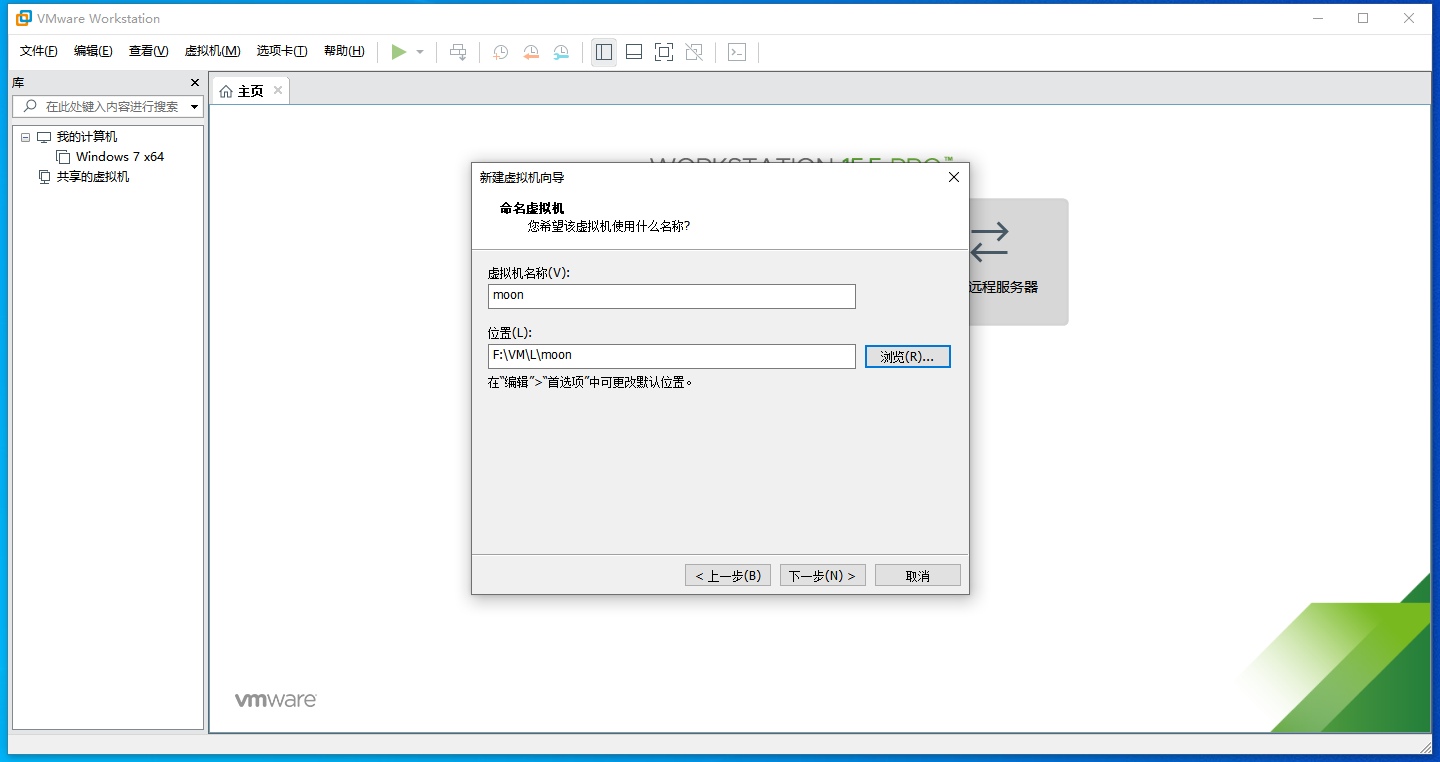Image resolution: width=1440 pixels, height=762 pixels.
Task: Collapse the 我的计算机 tree node
Action: pos(25,137)
